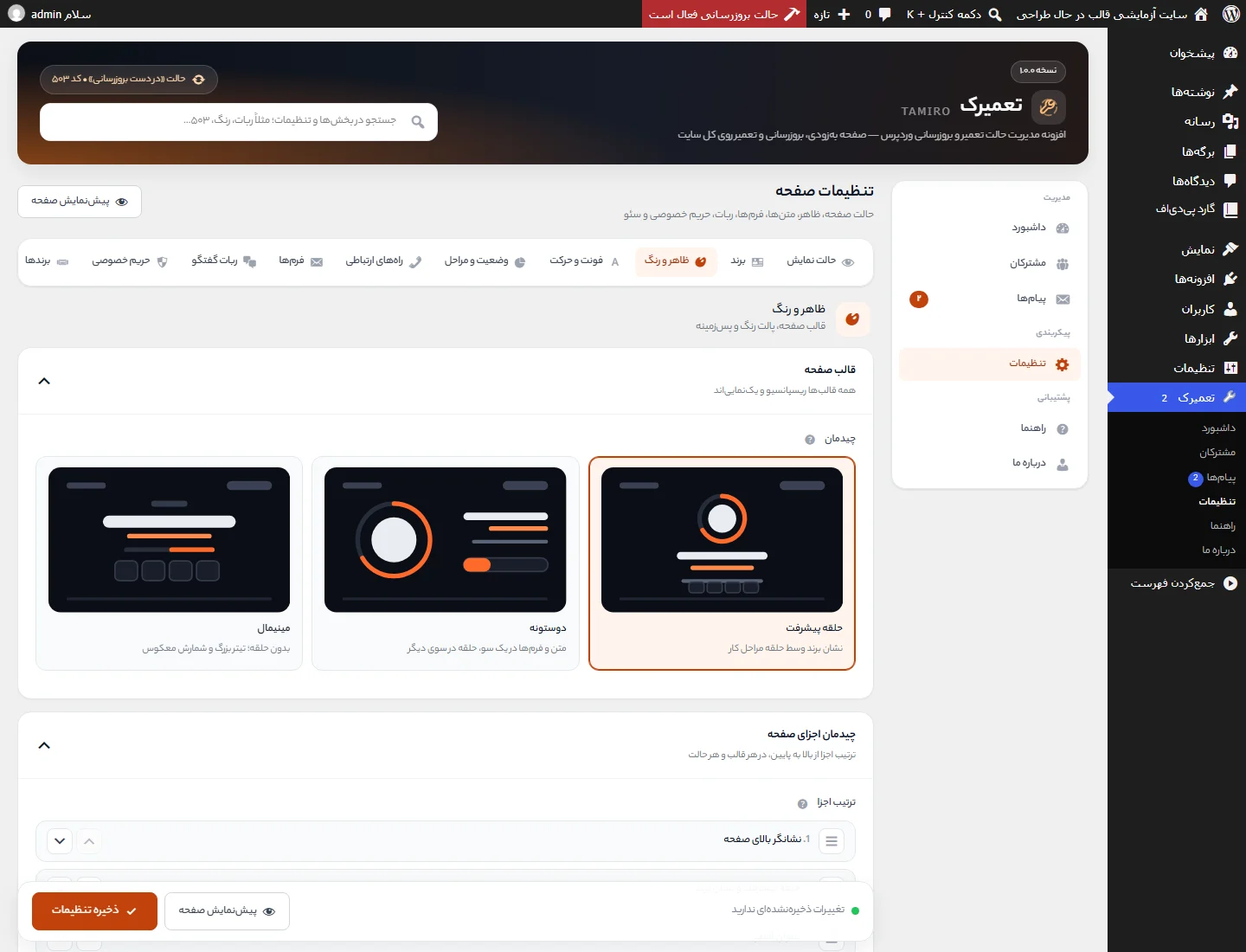Open the search icon for دکمه کنترل + K
1246x952 pixels.
click(x=995, y=14)
